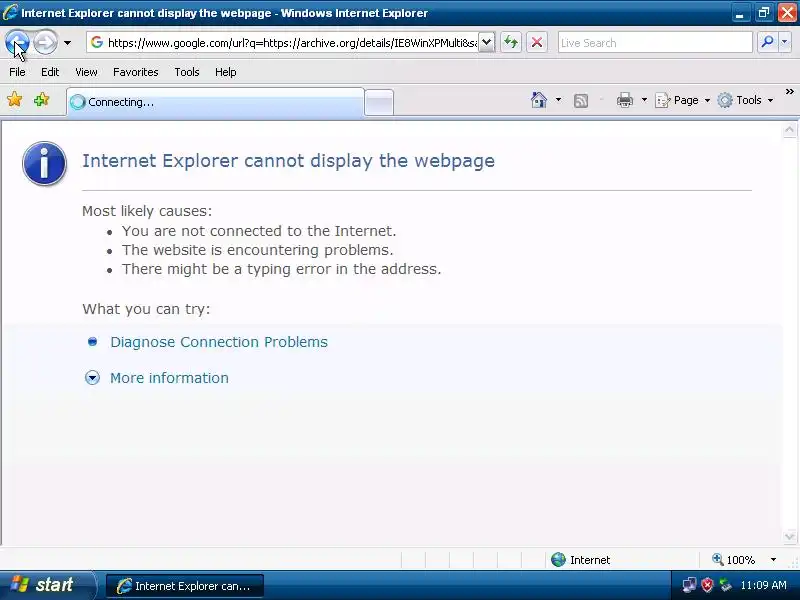Open the Edit menu
The image size is (800, 600).
[x=50, y=72]
